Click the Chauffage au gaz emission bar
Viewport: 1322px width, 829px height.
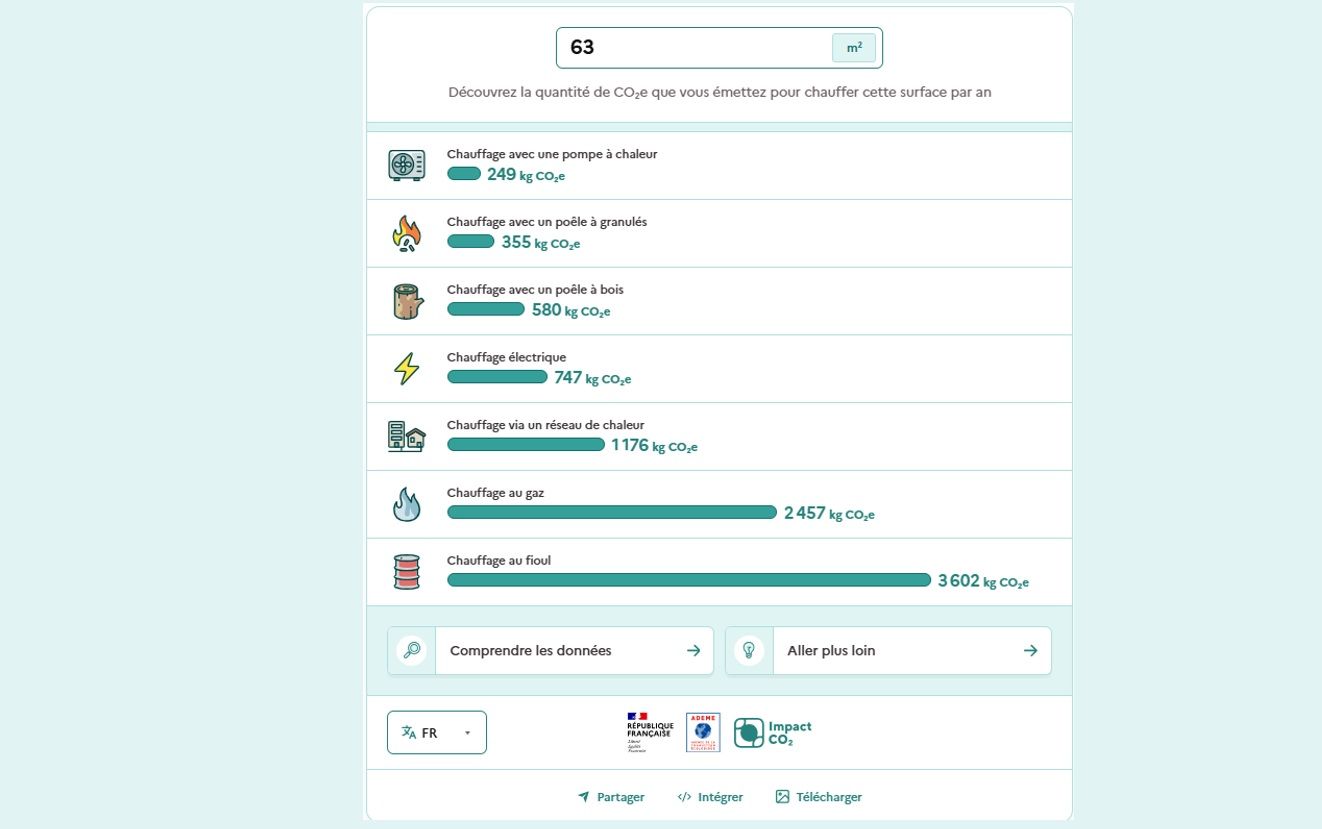pos(611,512)
